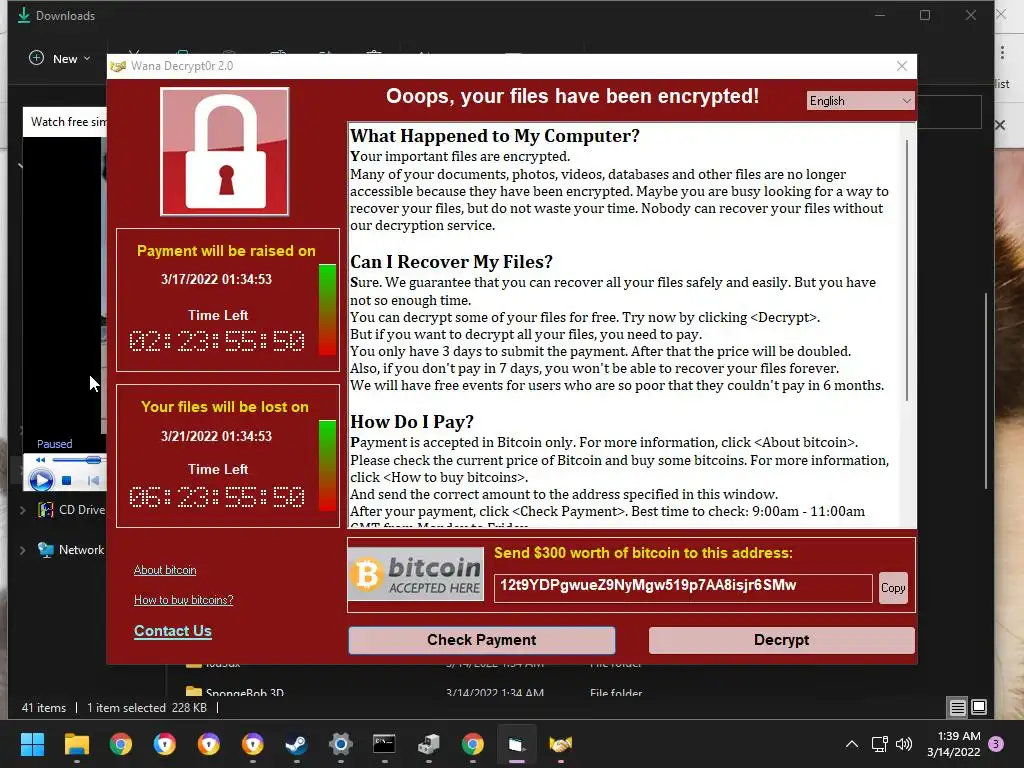This screenshot has height=768, width=1024.
Task: Click the ransom note text scrollbar
Action: tap(907, 270)
